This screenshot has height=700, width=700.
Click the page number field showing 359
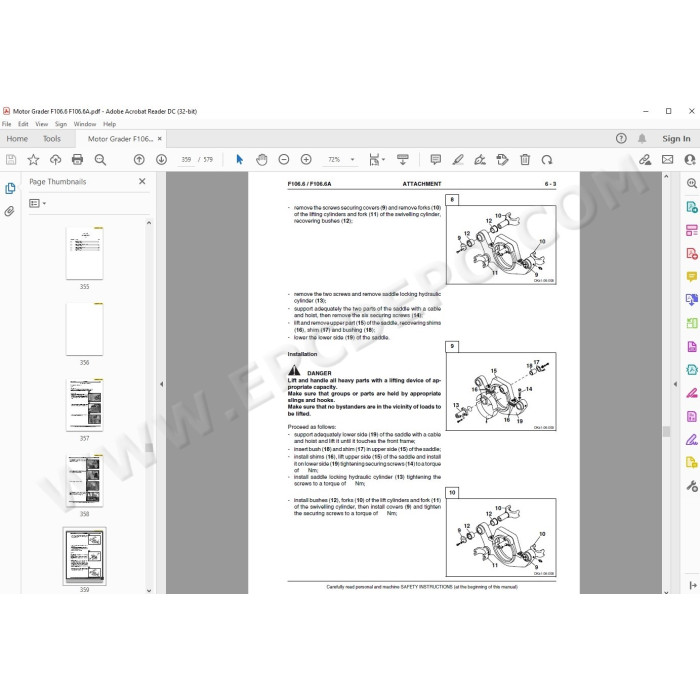(x=186, y=159)
